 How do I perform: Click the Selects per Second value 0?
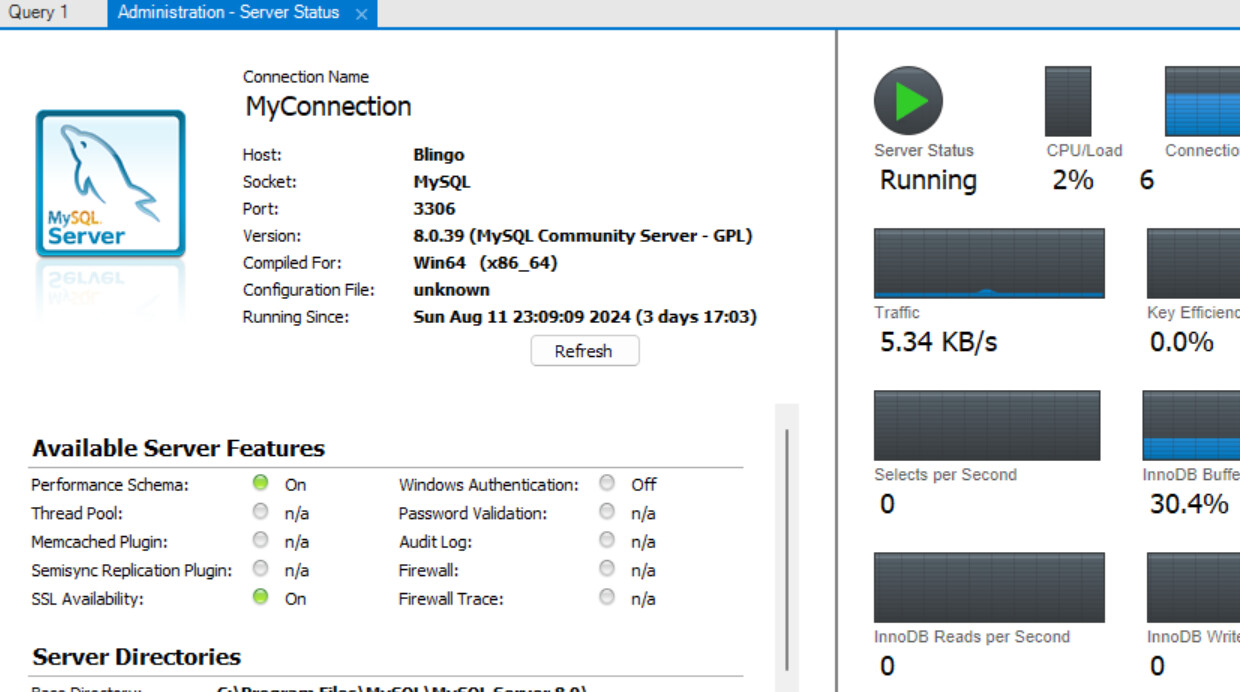pyautogui.click(x=887, y=504)
